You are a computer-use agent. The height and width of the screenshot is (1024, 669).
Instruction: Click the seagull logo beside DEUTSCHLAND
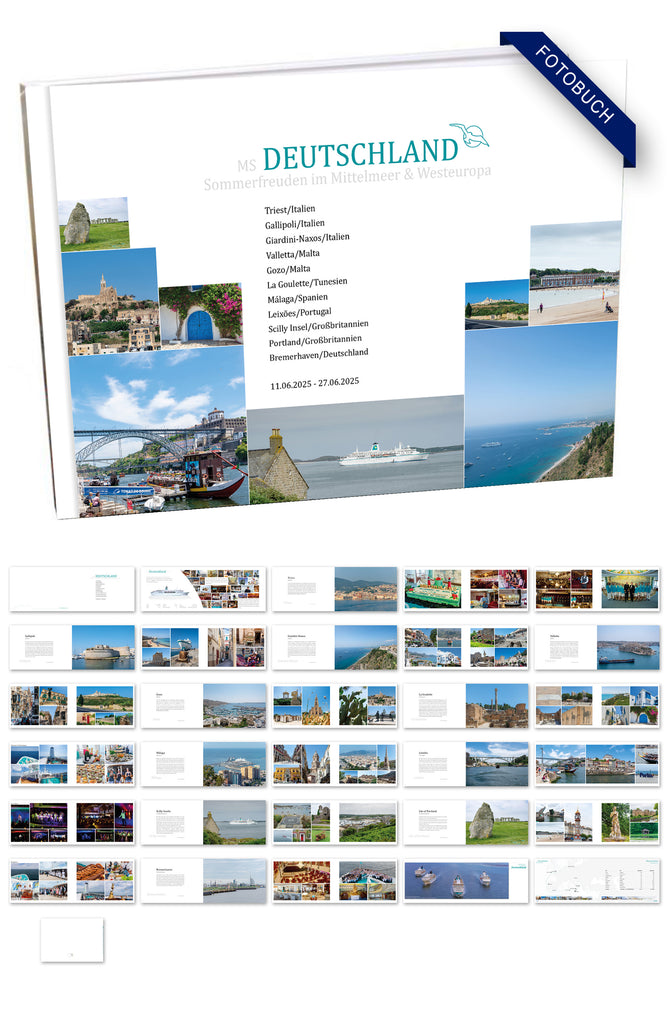468,135
